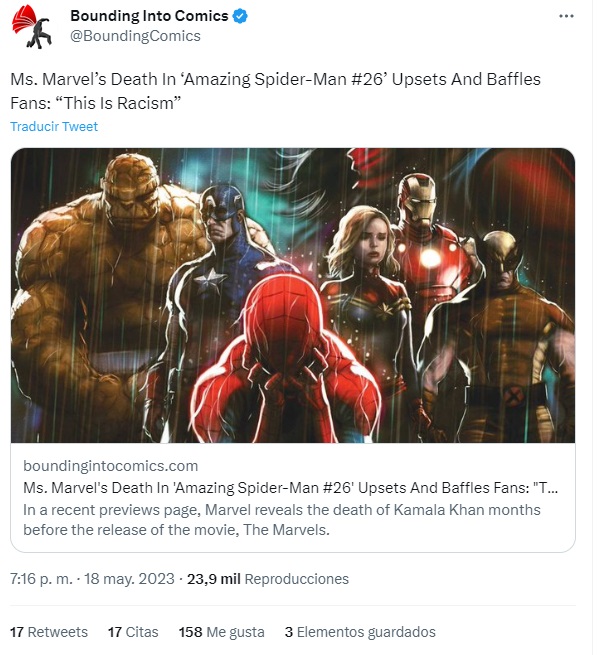The height and width of the screenshot is (655, 603).
Task: Open the three-dot more options menu
Action: pyautogui.click(x=566, y=16)
